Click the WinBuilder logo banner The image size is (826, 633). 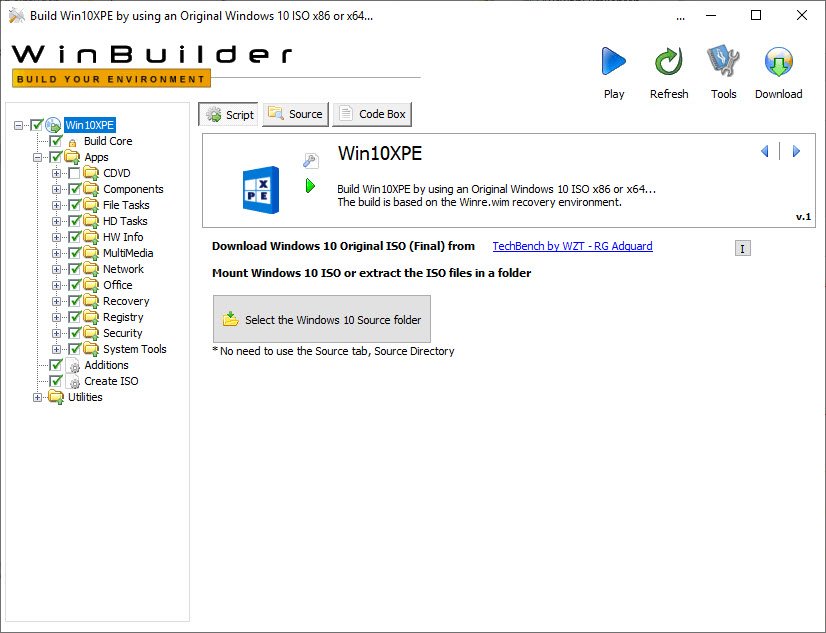[x=152, y=65]
